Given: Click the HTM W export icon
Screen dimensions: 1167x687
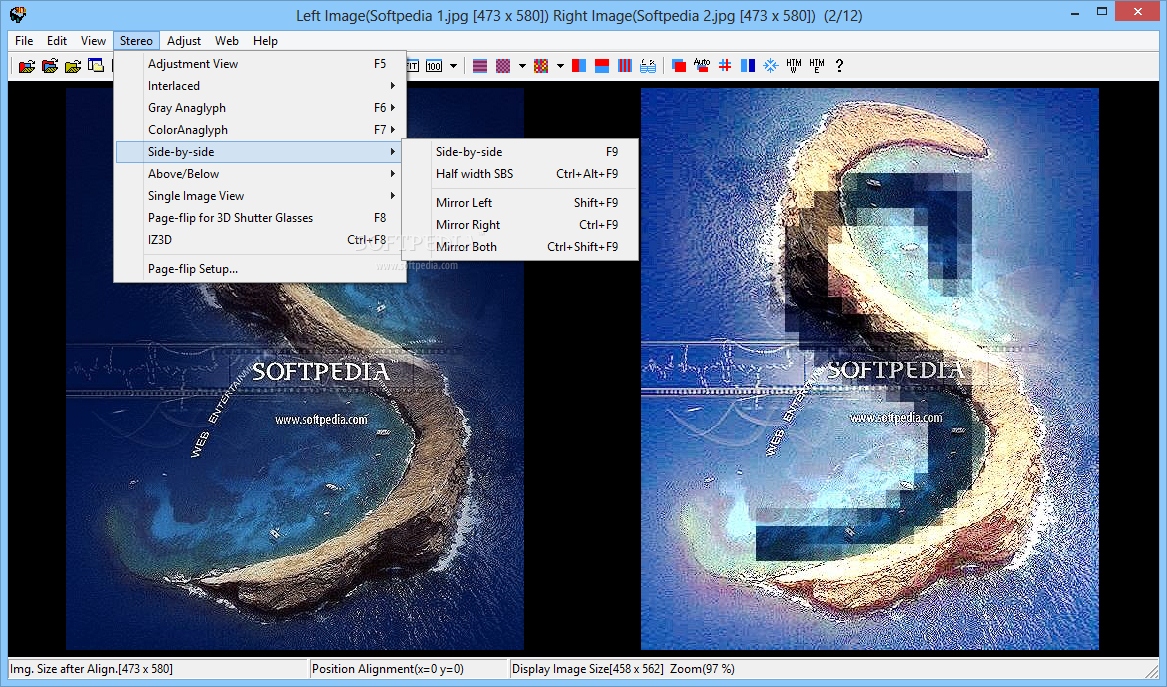Looking at the screenshot, I should click(x=794, y=65).
